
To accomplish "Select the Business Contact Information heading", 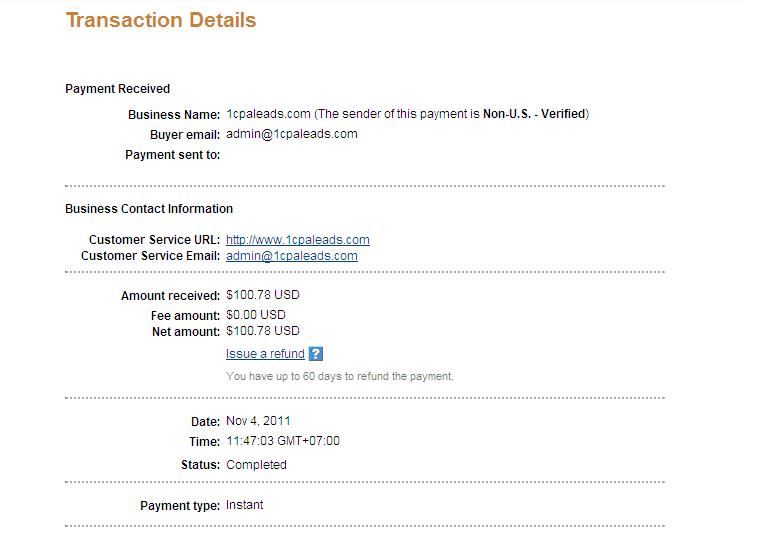I will [149, 209].
